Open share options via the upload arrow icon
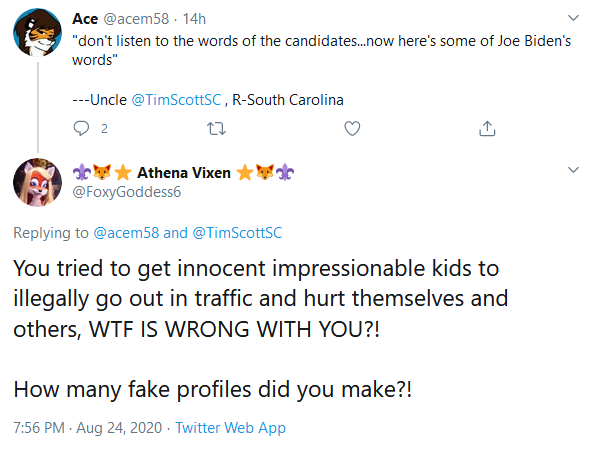This screenshot has height=449, width=595. coord(487,128)
